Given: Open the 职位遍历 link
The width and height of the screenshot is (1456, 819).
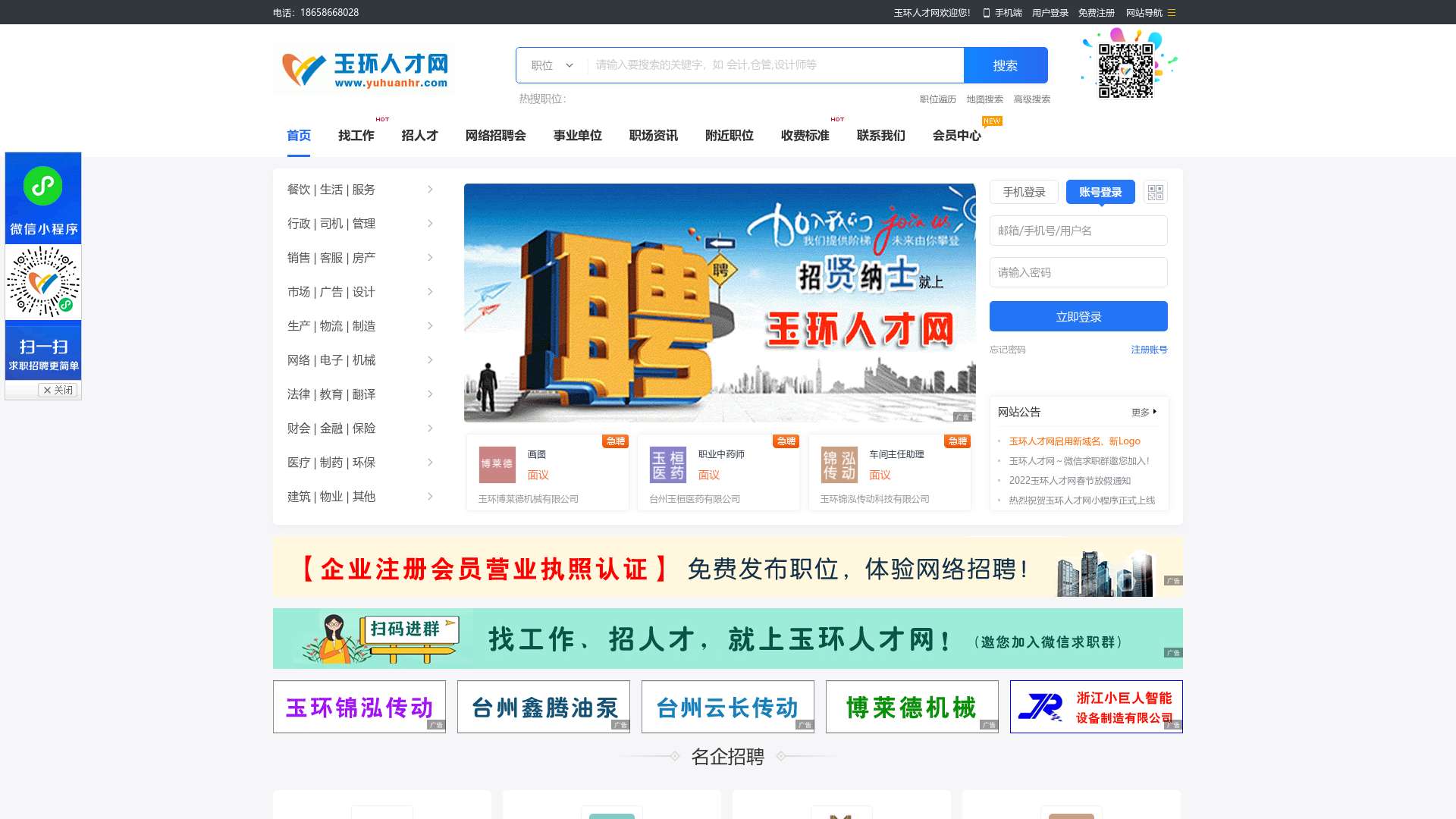Looking at the screenshot, I should 938,99.
